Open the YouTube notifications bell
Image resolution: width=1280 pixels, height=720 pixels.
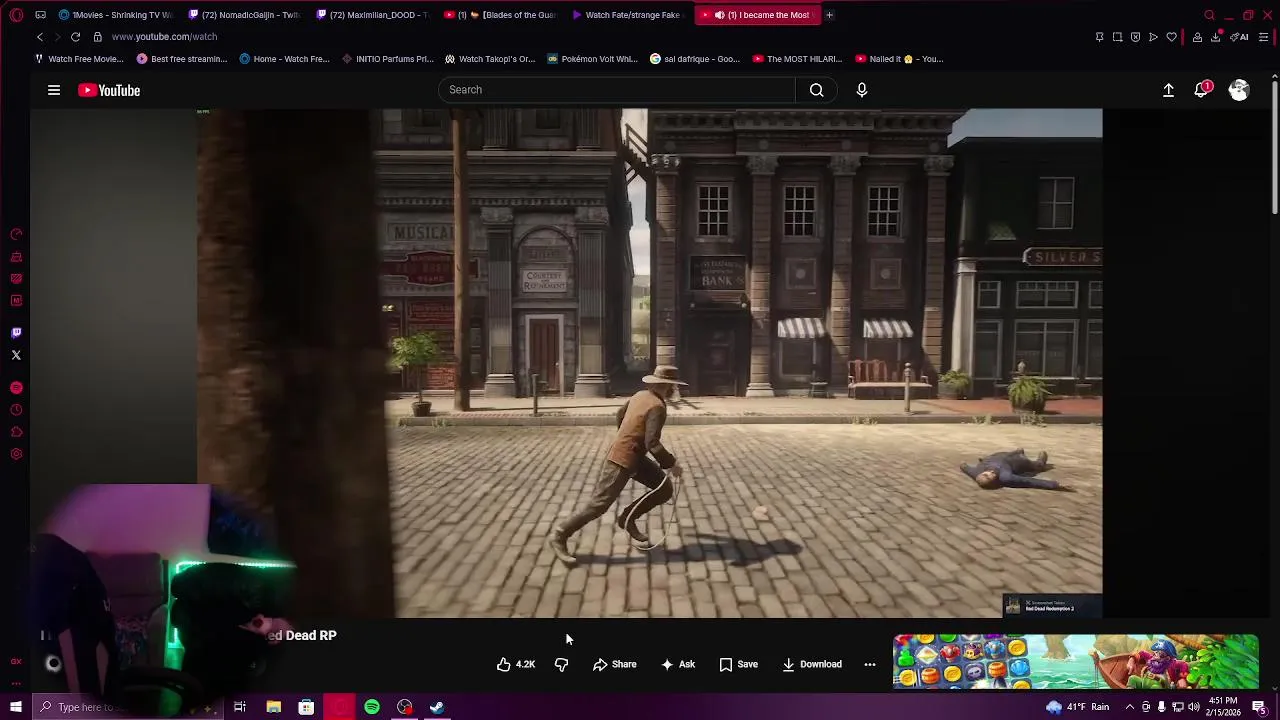1202,90
